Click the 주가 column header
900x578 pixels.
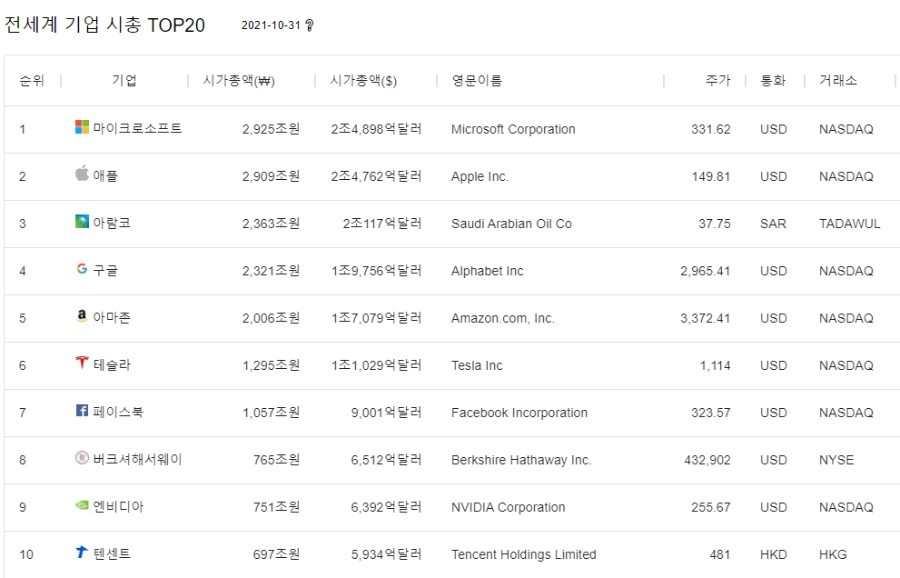(x=718, y=80)
